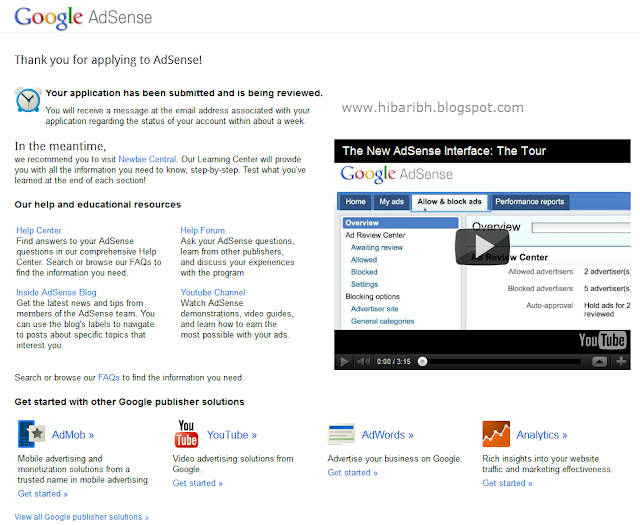
Task: Click the Google AdSense logo
Action: (83, 18)
